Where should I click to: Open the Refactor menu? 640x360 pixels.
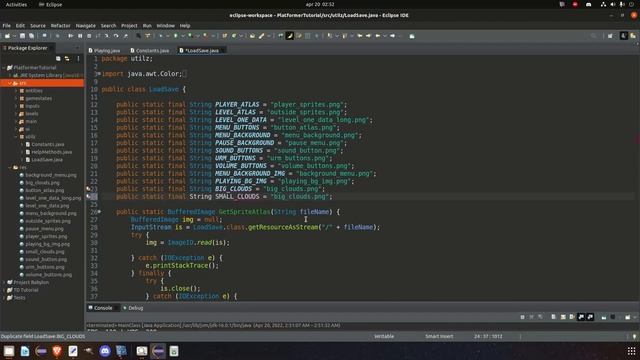point(60,25)
